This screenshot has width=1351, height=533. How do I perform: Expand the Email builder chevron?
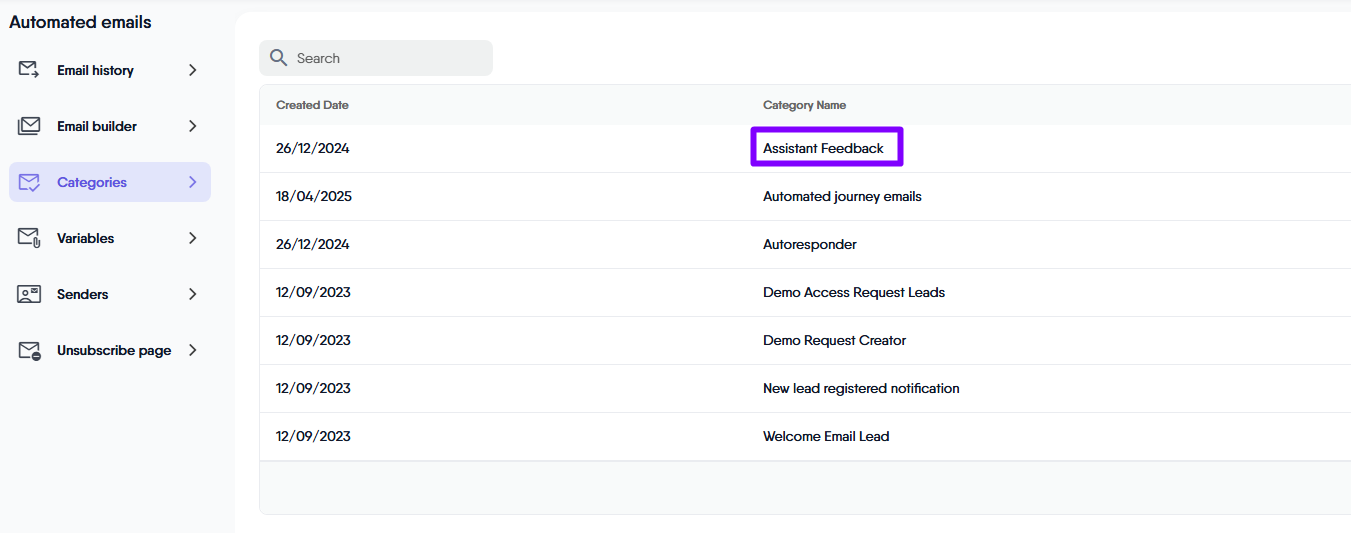193,126
